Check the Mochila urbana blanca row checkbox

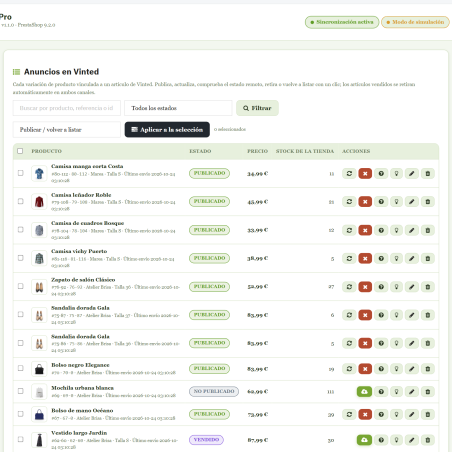click(x=21, y=391)
